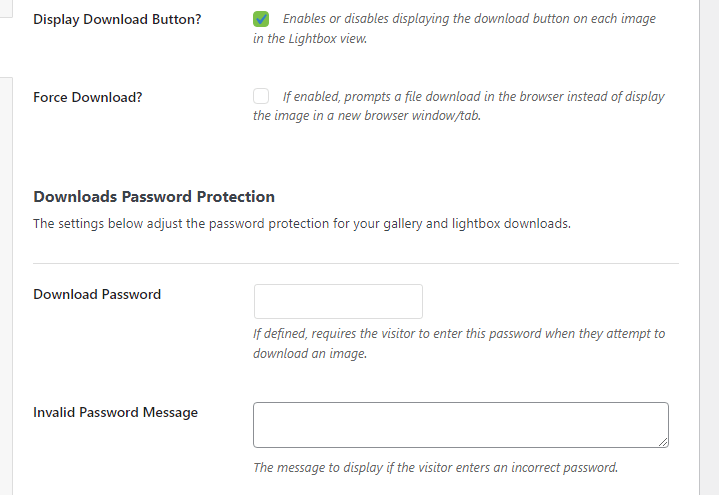Focus the Invalid Password Message textarea
Viewport: 719px width, 495px height.
click(x=460, y=424)
